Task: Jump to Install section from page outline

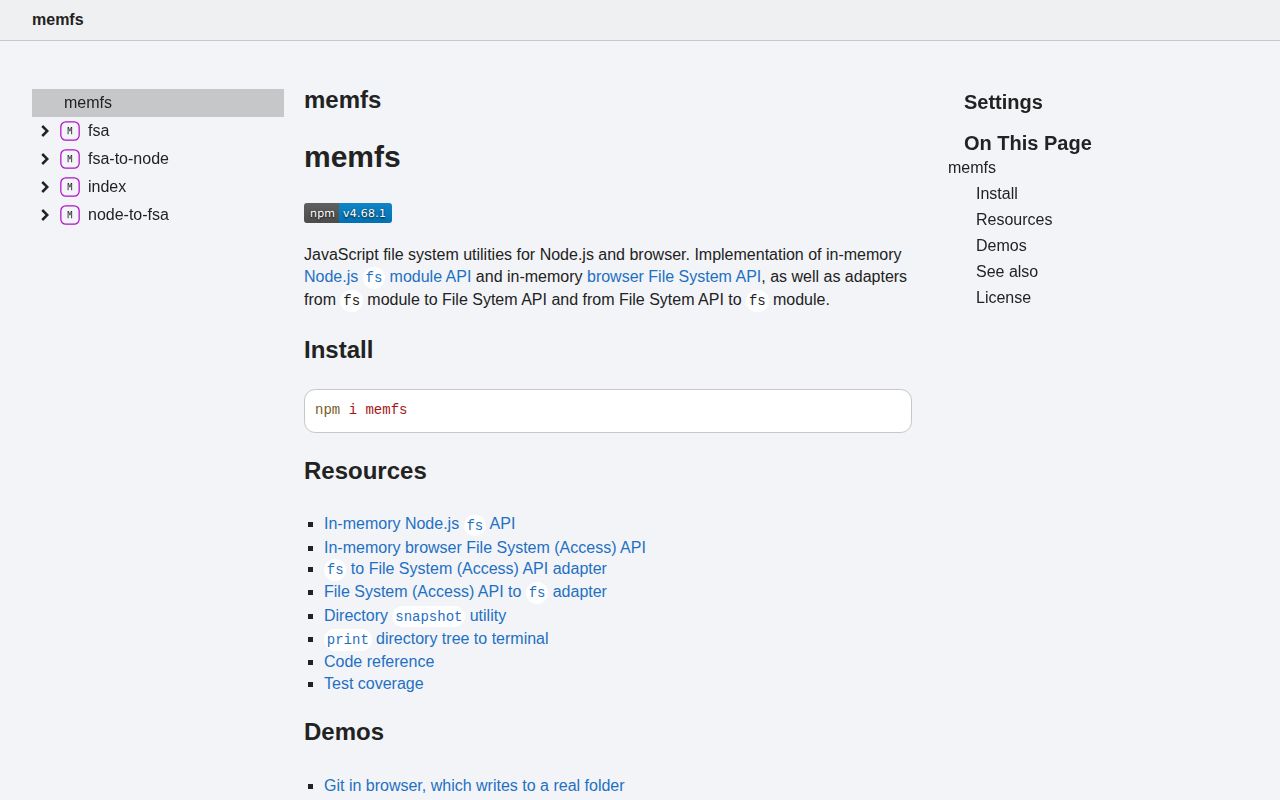Action: 997,194
